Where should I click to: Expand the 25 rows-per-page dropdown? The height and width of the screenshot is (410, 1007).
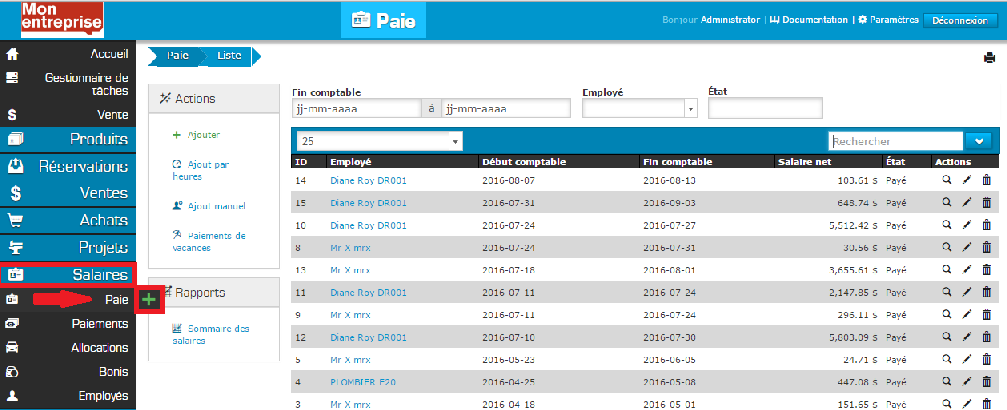tap(380, 142)
